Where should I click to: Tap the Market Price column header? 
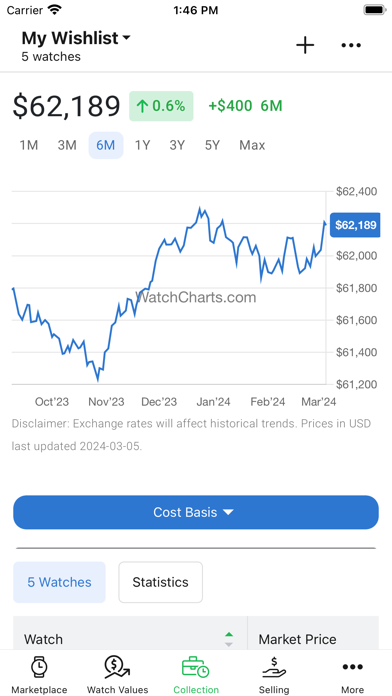coord(297,639)
